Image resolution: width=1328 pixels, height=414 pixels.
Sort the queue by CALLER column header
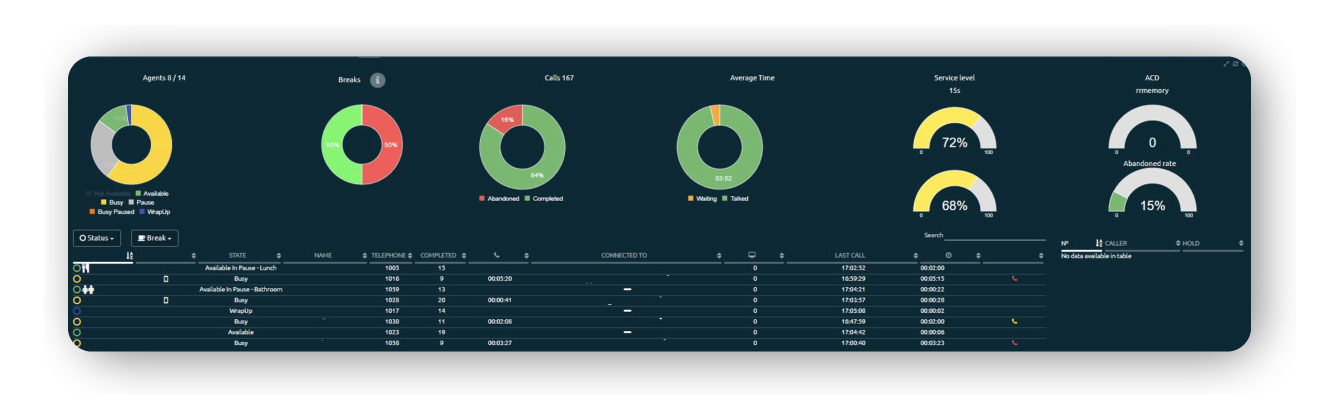coord(1116,243)
